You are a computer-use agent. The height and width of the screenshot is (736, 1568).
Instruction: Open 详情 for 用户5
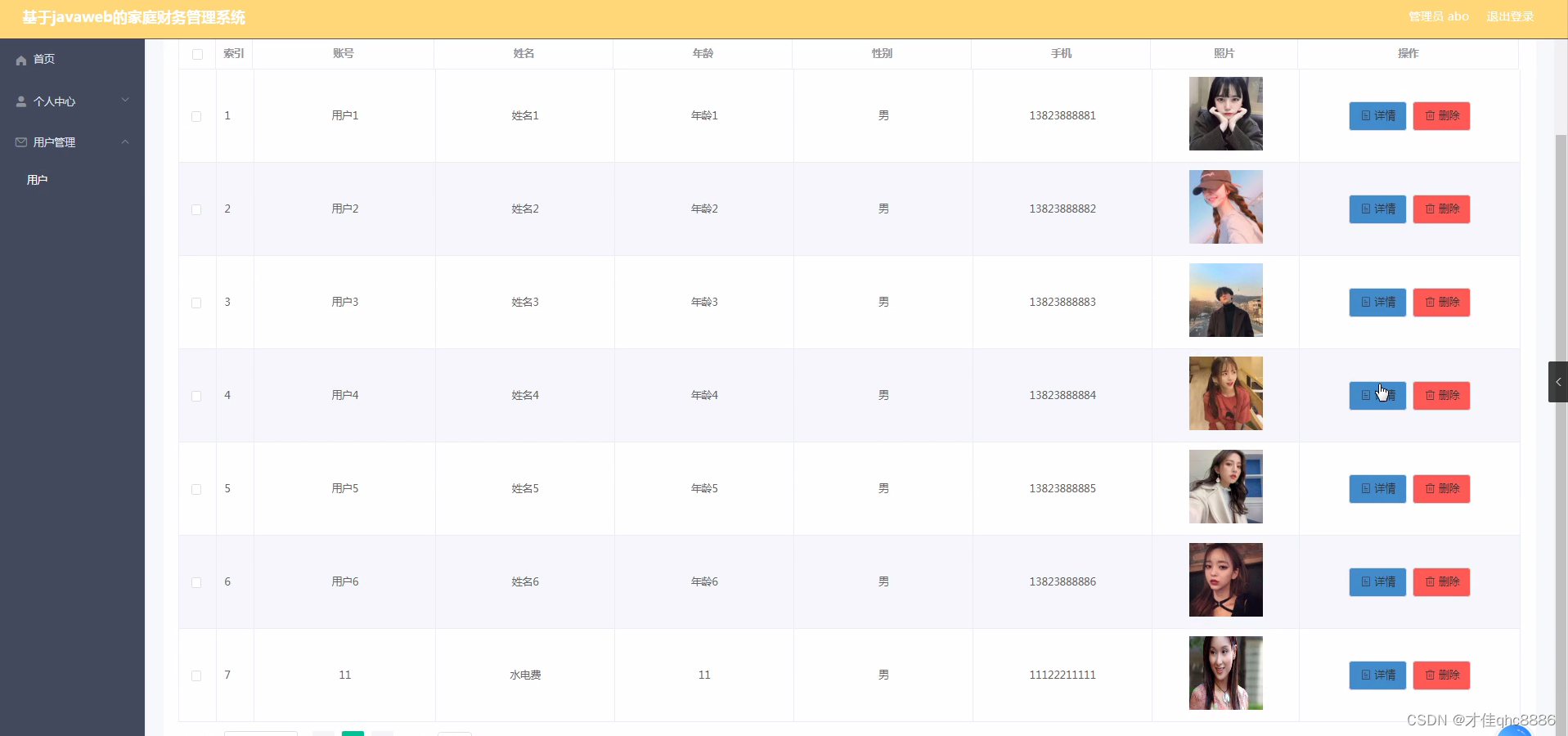[x=1377, y=489]
